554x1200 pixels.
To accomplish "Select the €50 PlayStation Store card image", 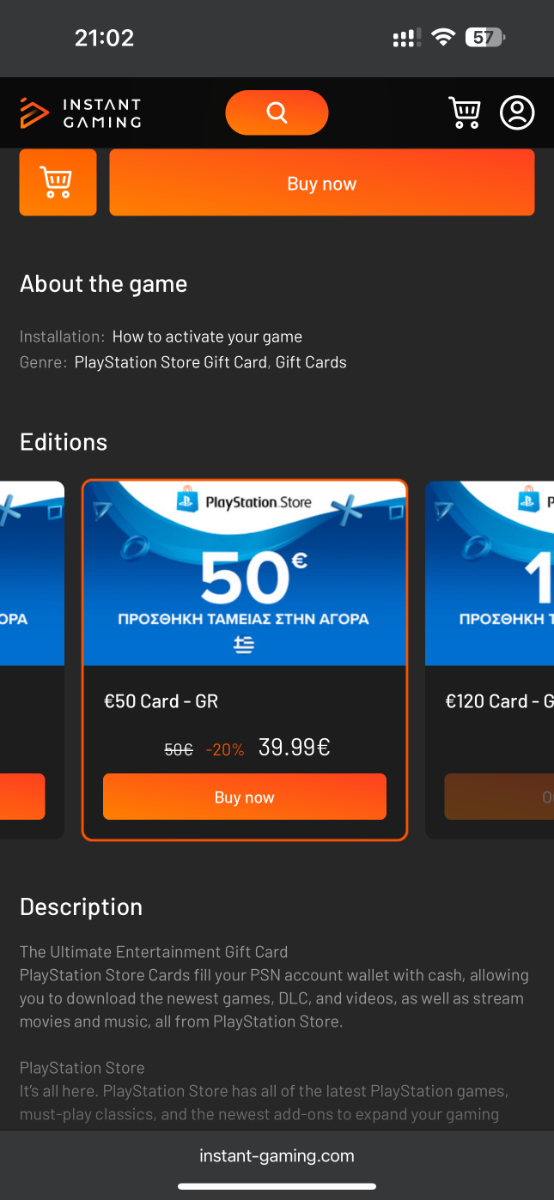I will click(x=244, y=574).
